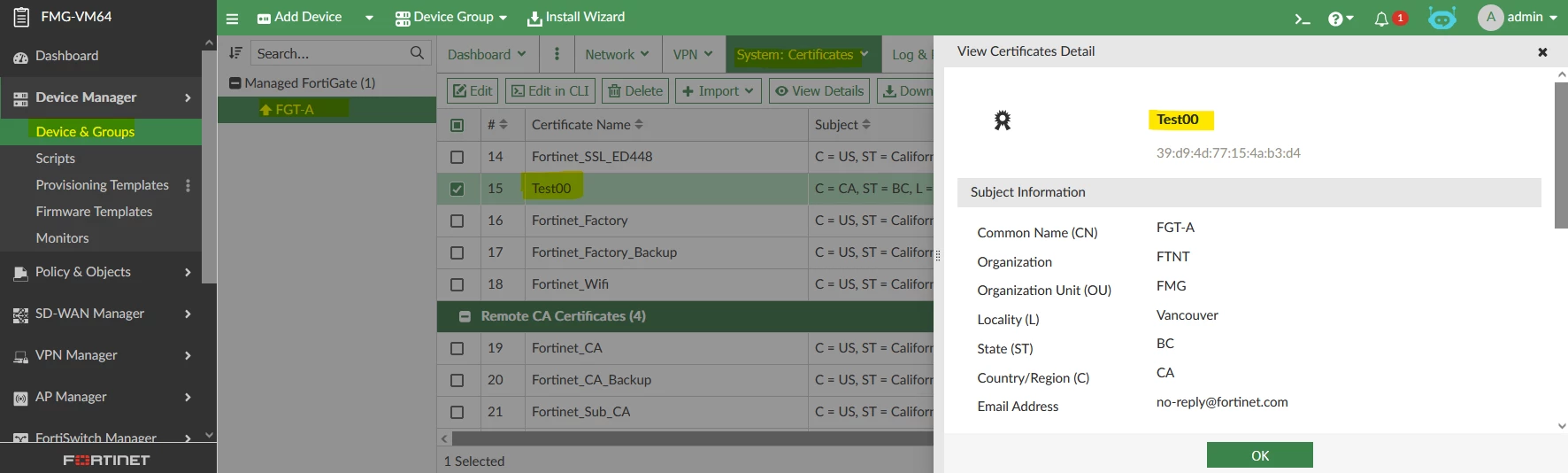Click the certificate badge icon in detail pane
The image size is (1568, 473).
(1003, 120)
